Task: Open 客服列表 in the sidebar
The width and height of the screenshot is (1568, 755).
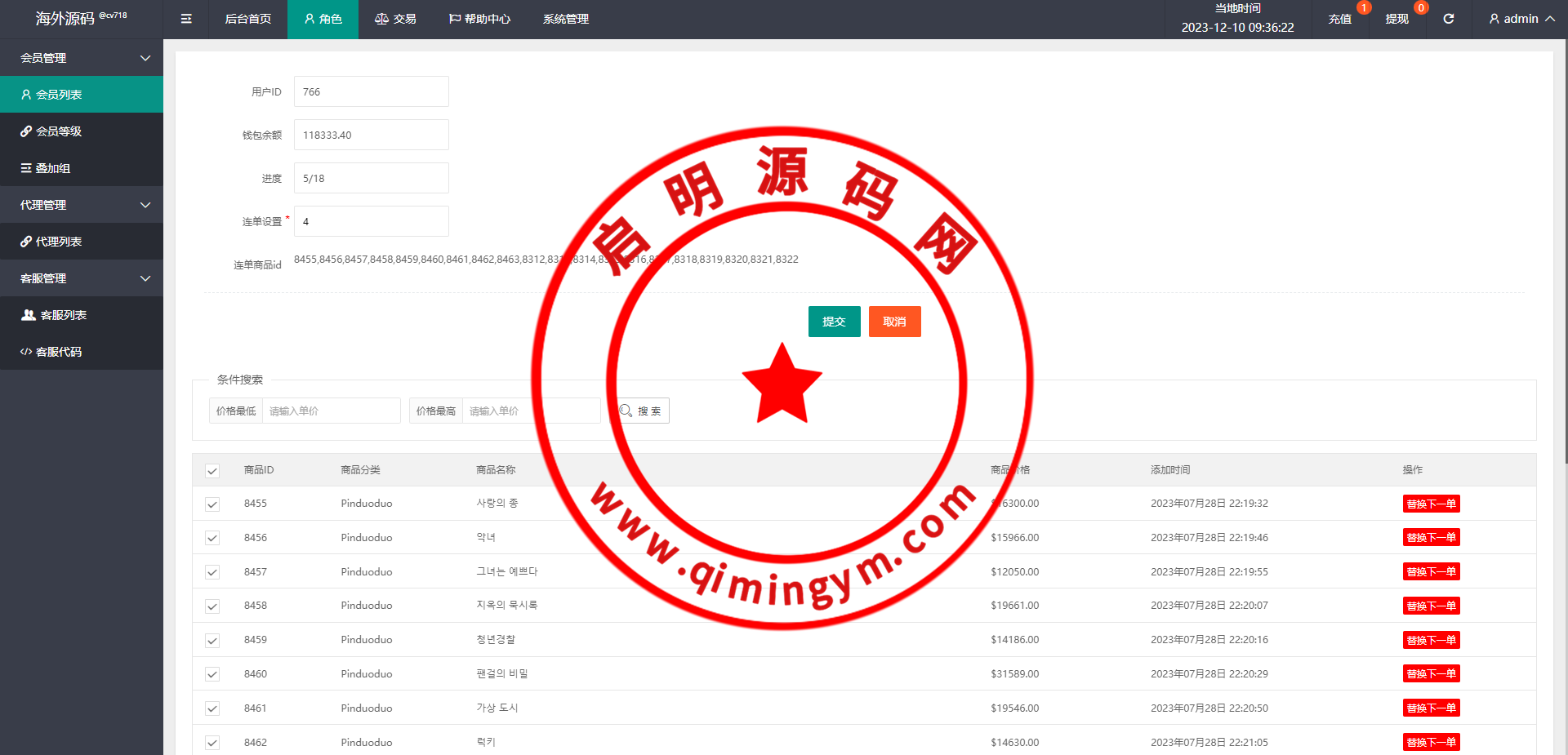Action: [63, 315]
